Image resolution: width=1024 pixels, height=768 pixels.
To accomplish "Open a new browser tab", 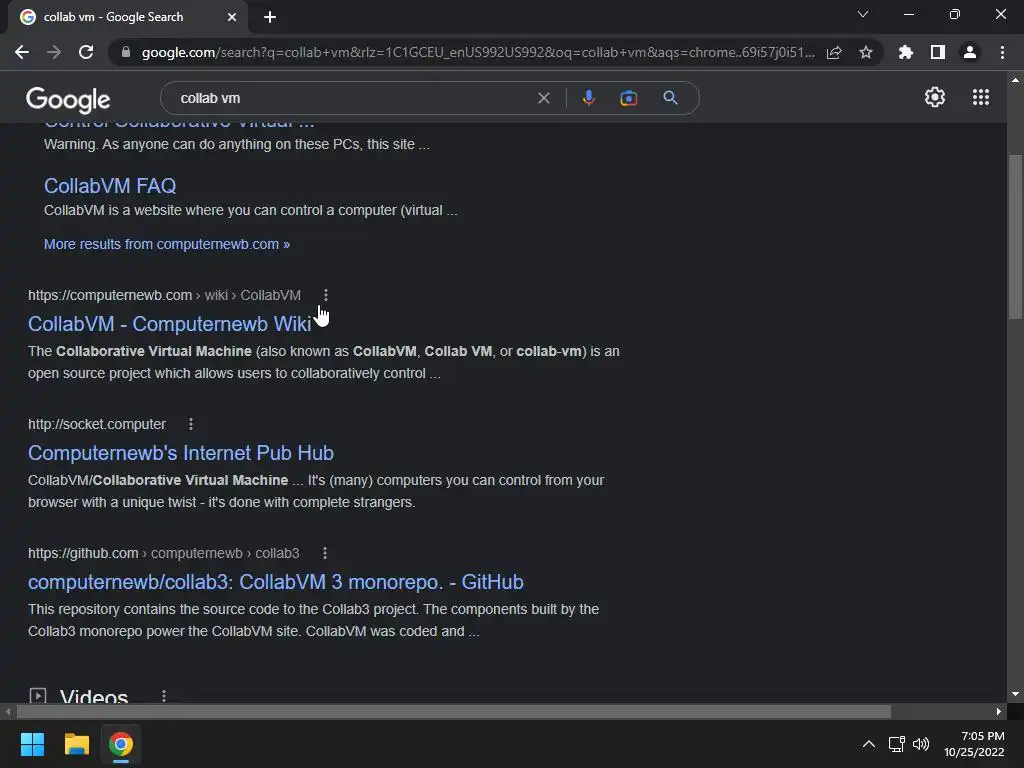I will click(270, 17).
